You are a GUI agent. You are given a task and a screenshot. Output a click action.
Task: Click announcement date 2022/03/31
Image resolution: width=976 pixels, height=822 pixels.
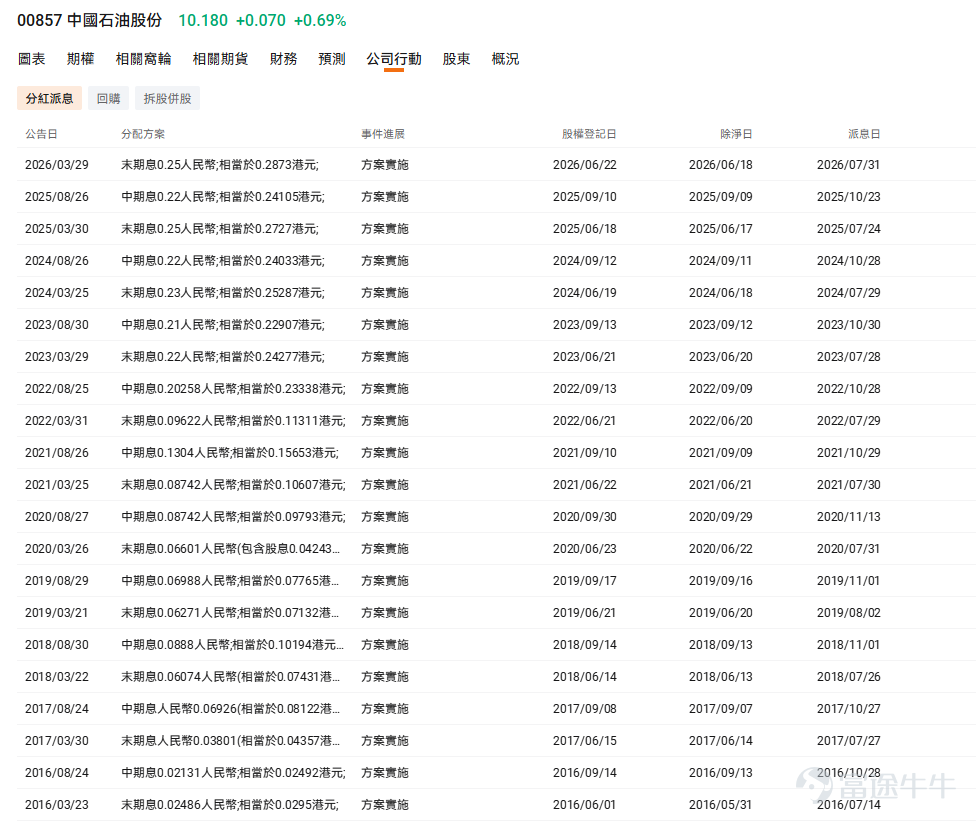[x=57, y=421]
